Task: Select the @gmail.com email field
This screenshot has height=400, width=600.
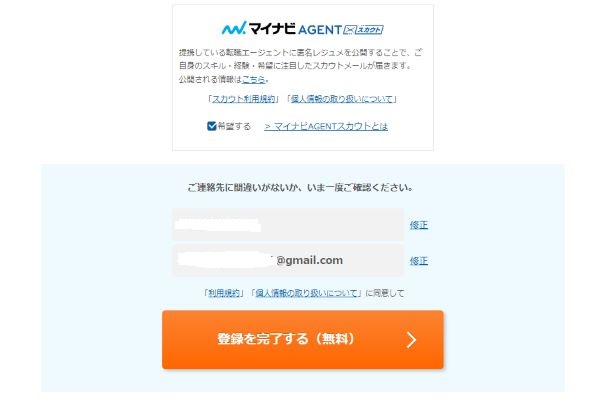Action: pos(288,260)
